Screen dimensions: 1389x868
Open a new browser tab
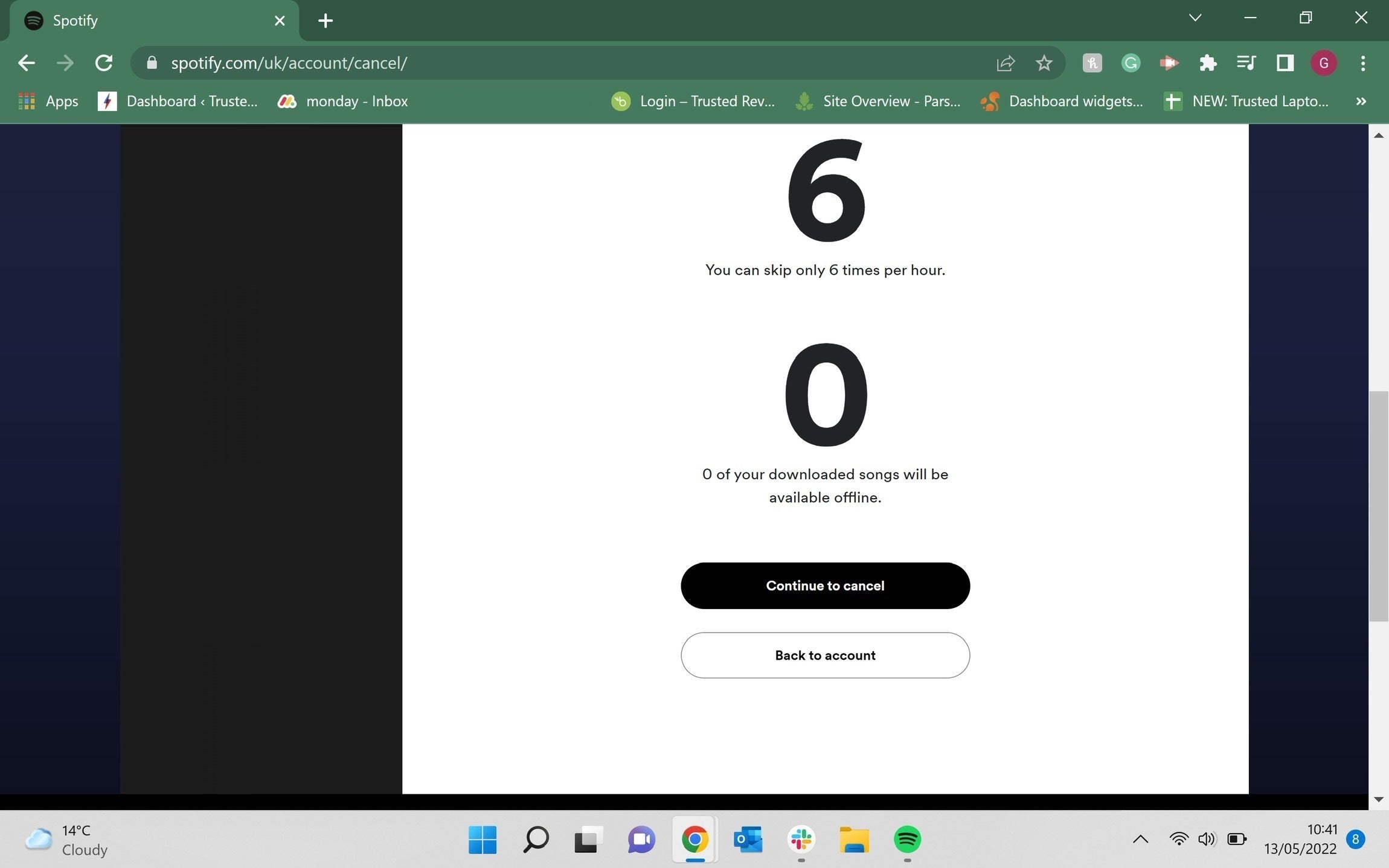[x=326, y=21]
